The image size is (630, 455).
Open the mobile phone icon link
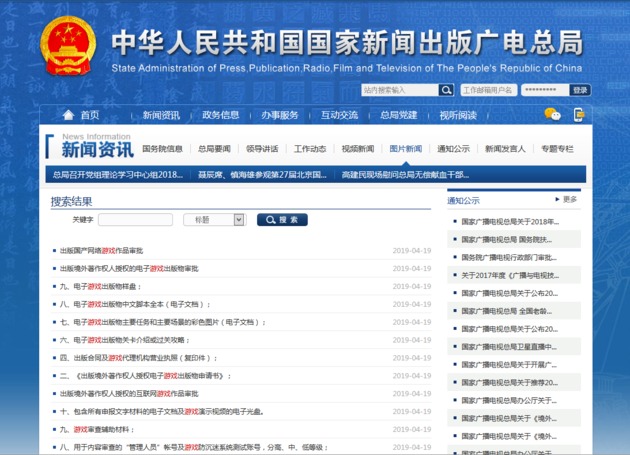coord(578,114)
